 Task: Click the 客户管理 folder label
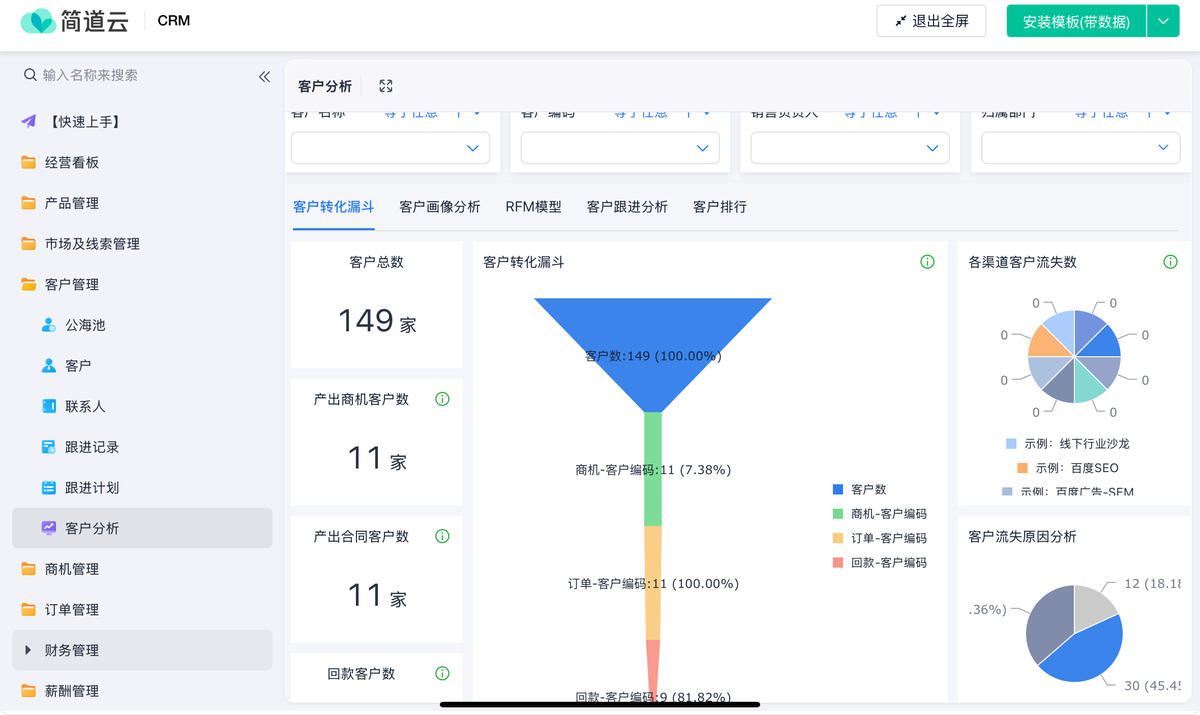coord(72,284)
